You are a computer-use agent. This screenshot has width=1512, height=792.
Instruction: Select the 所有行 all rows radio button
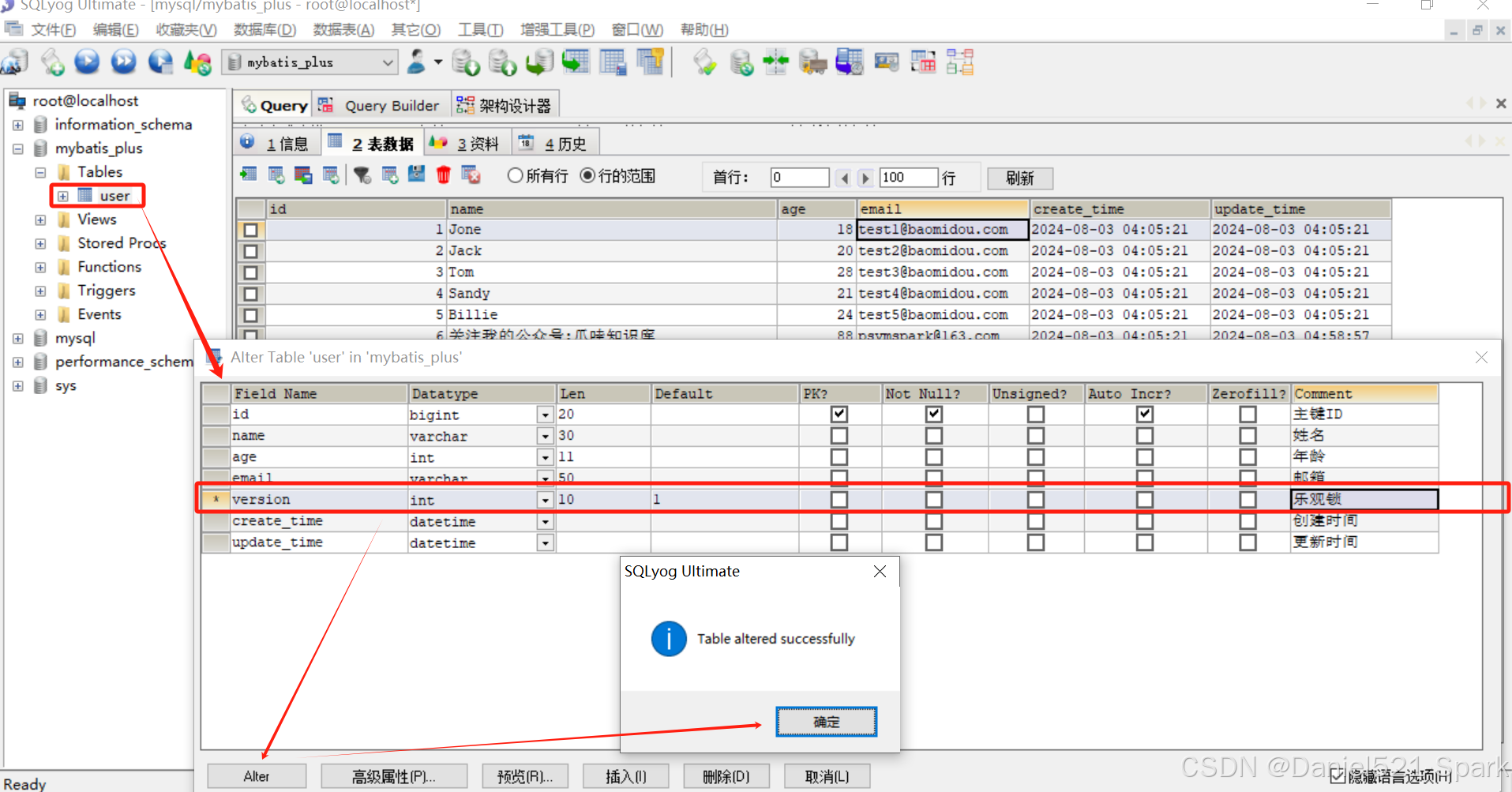coord(515,175)
